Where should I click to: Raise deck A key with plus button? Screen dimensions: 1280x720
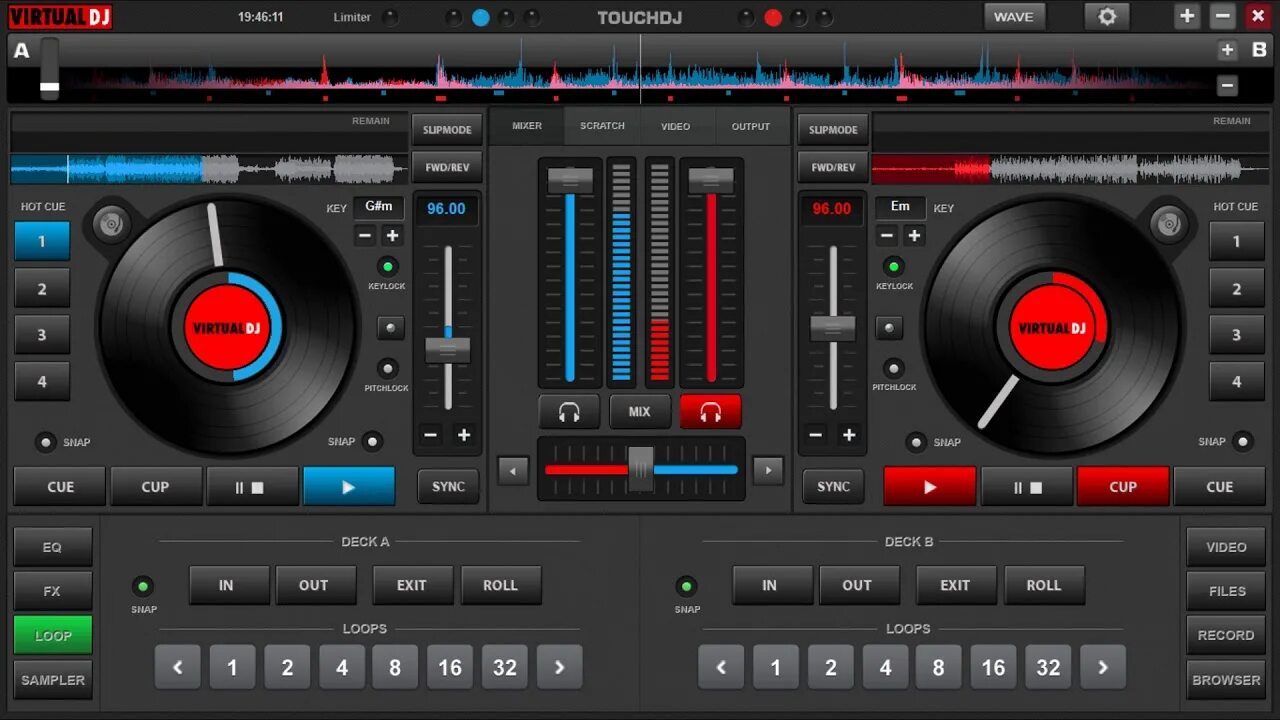pyautogui.click(x=392, y=236)
